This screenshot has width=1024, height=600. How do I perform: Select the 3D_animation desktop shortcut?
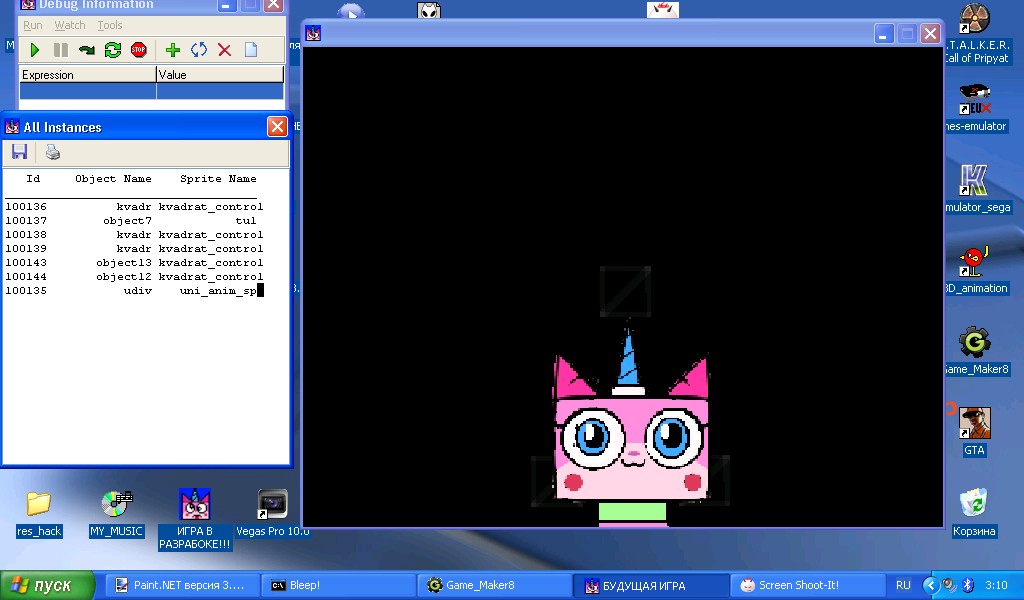coord(976,270)
